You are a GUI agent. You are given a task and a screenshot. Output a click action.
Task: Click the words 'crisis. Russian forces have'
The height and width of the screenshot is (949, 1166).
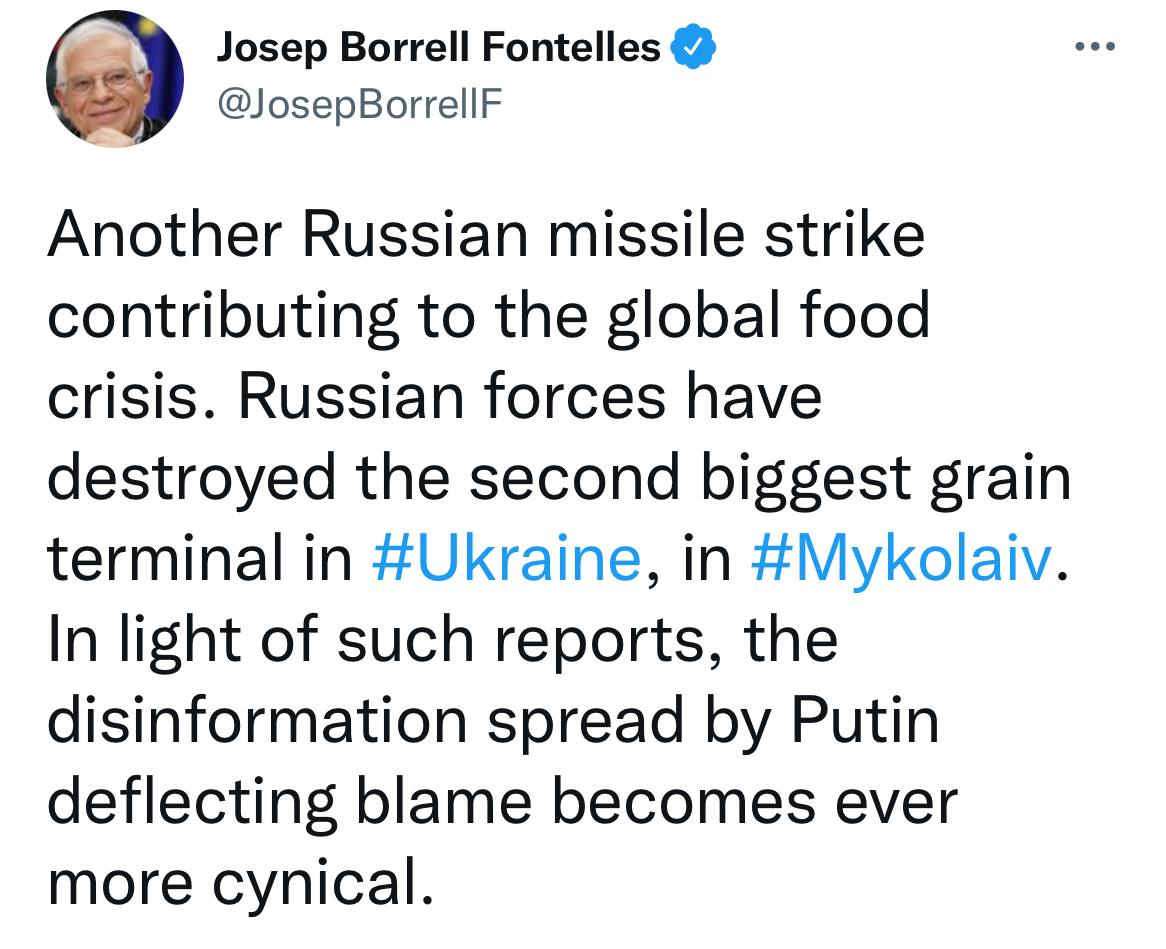click(x=434, y=396)
